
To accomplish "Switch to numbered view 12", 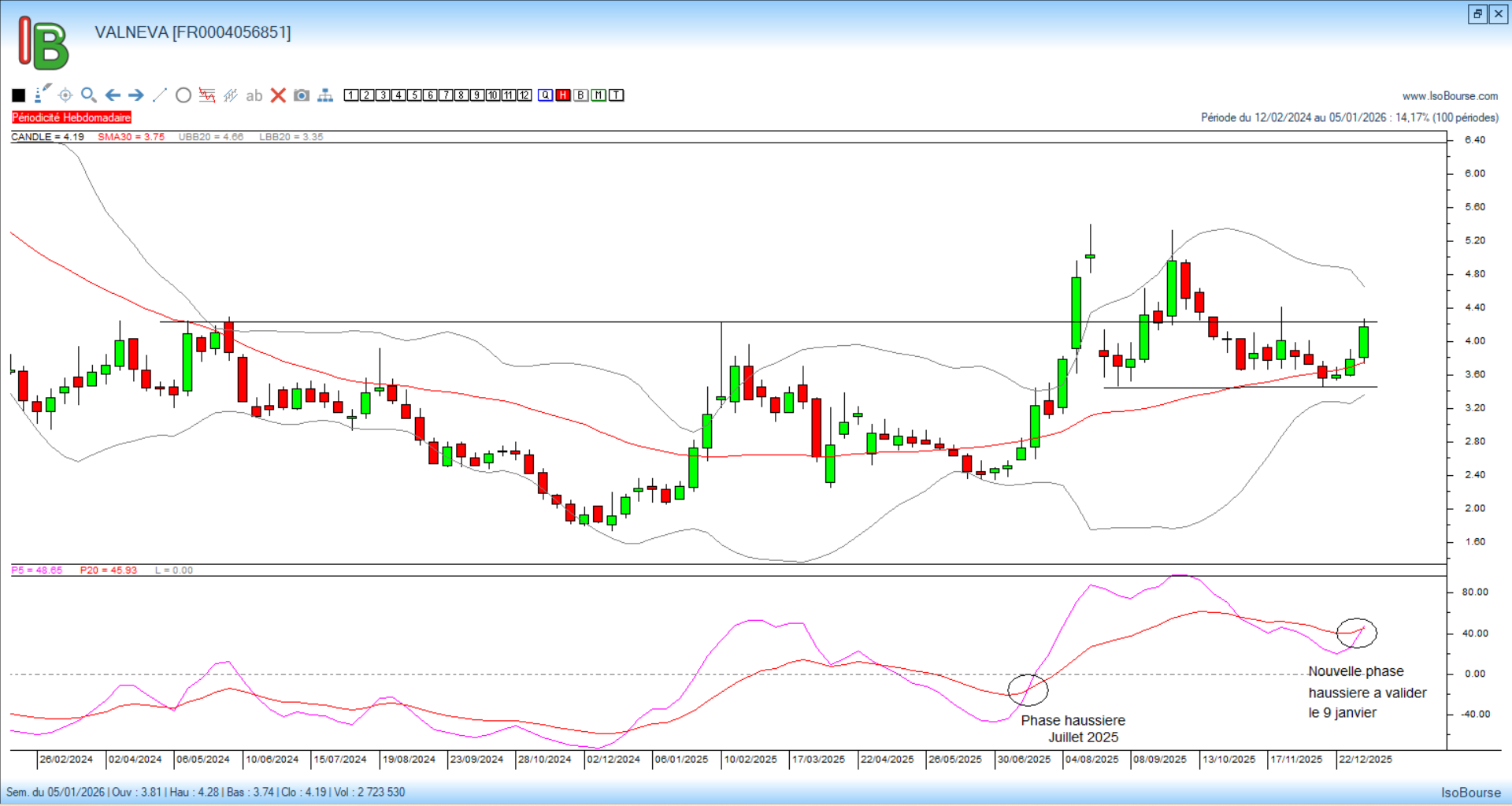I will [x=524, y=95].
